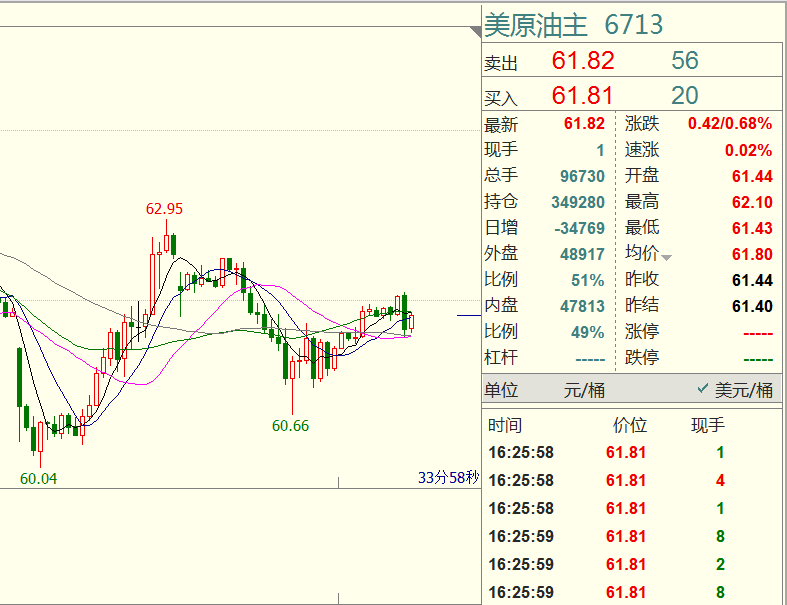787x605 pixels.
Task: Open the dropdown arrow next to 均价
Action: click(666, 258)
